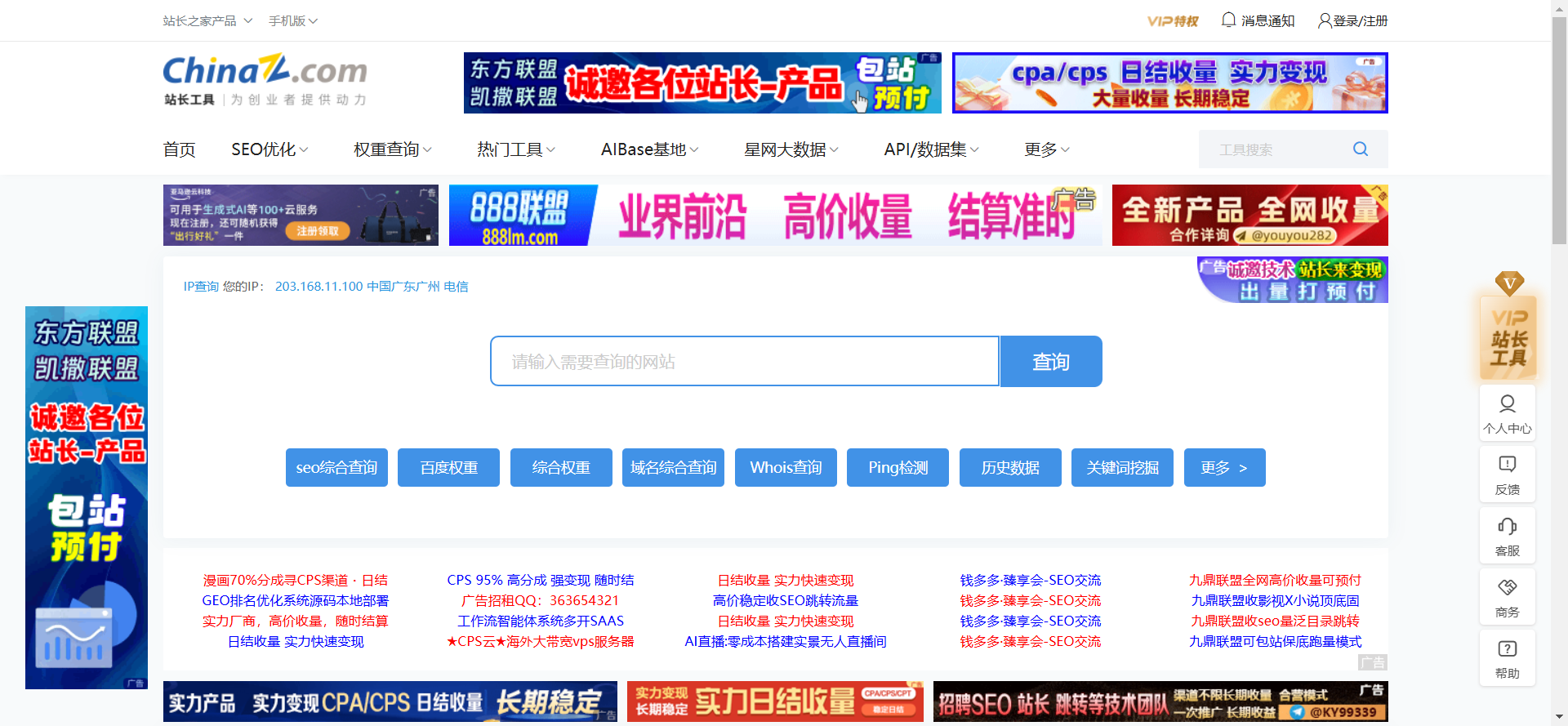1568x726 pixels.
Task: Open link 实力厂商，高价收量，随时结算
Action: click(x=296, y=621)
